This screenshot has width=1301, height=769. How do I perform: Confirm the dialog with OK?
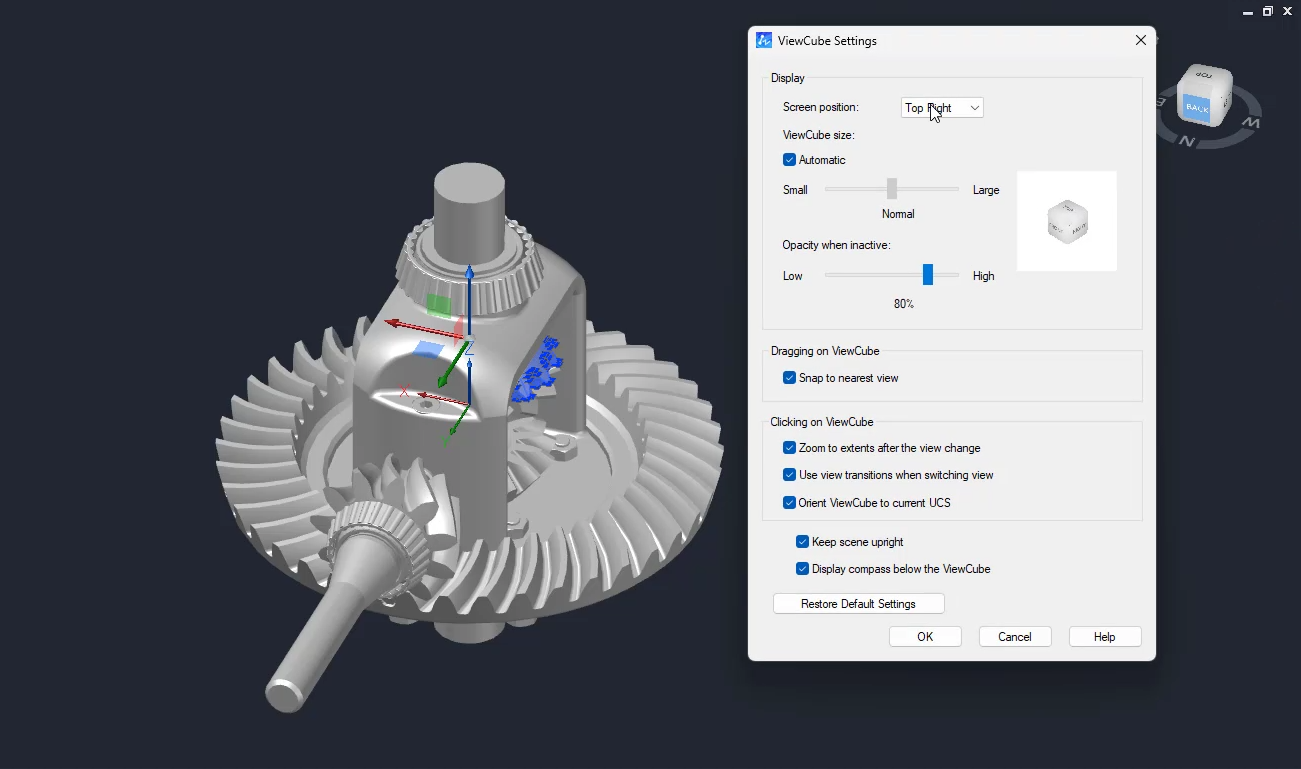925,637
